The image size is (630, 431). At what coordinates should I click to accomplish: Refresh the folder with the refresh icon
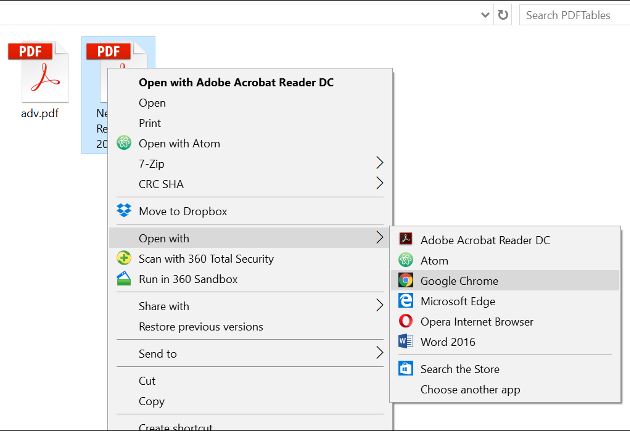[503, 15]
